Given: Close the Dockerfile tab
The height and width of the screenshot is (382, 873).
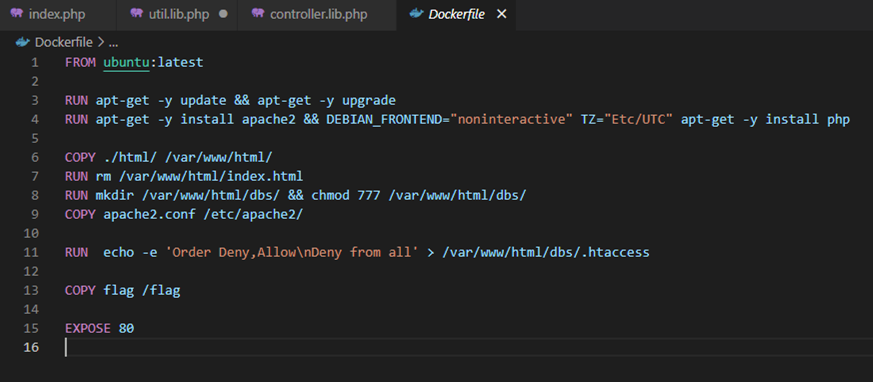Looking at the screenshot, I should pos(501,14).
